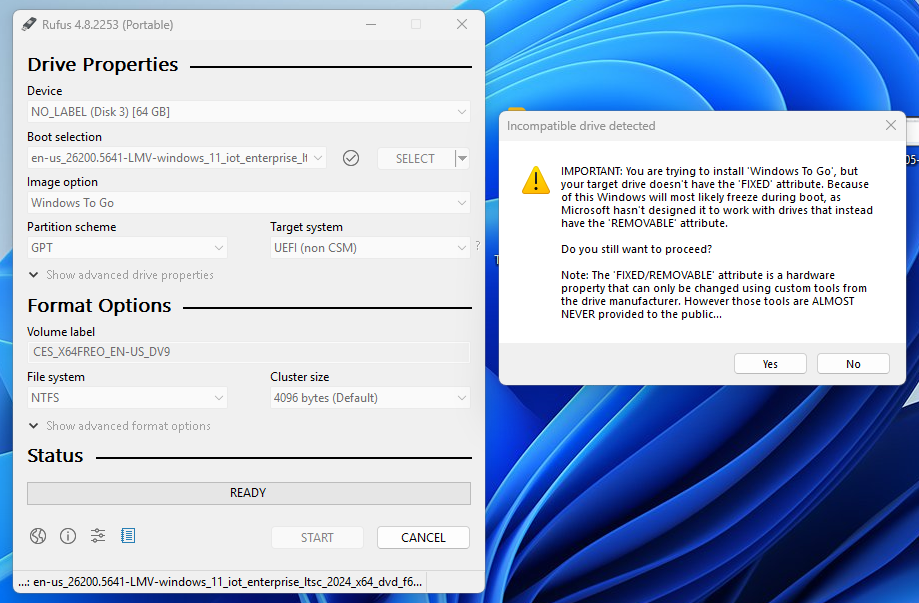Click the Volume label caption

pos(61,332)
